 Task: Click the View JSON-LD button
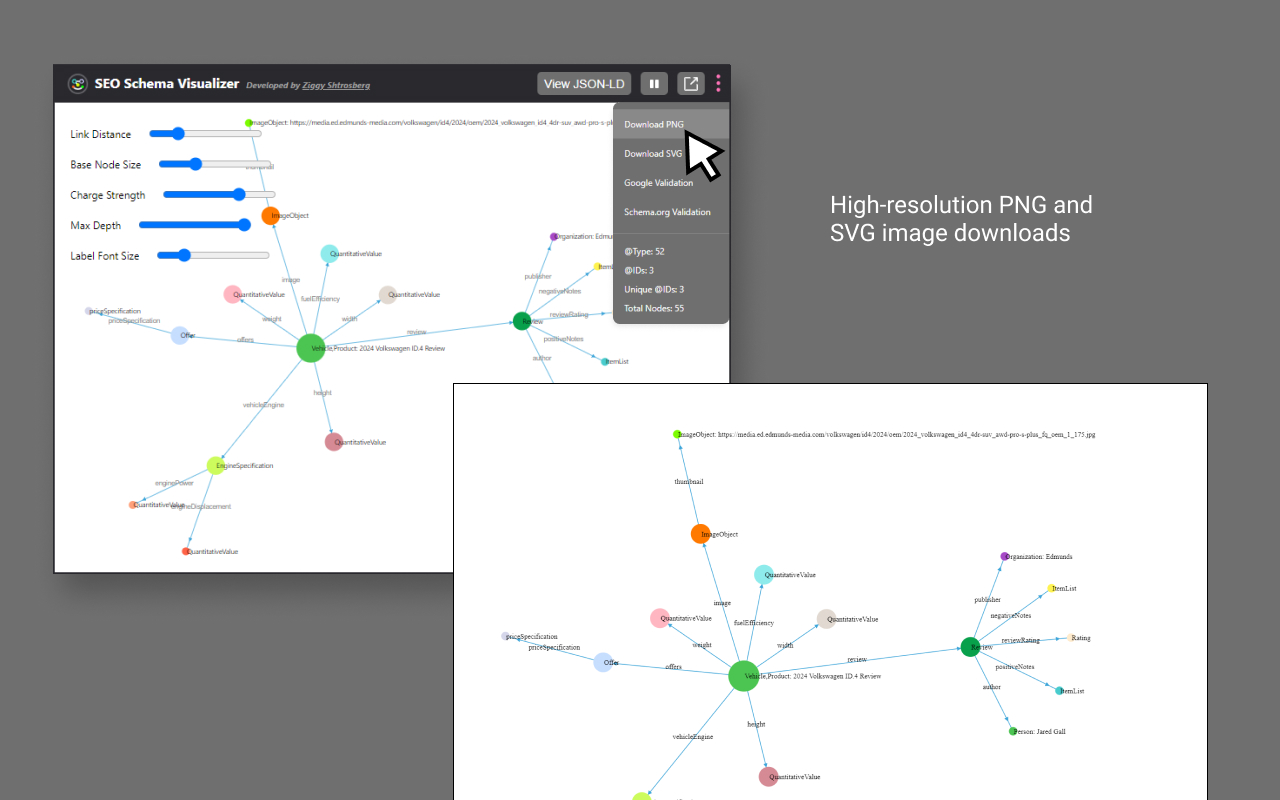point(584,83)
